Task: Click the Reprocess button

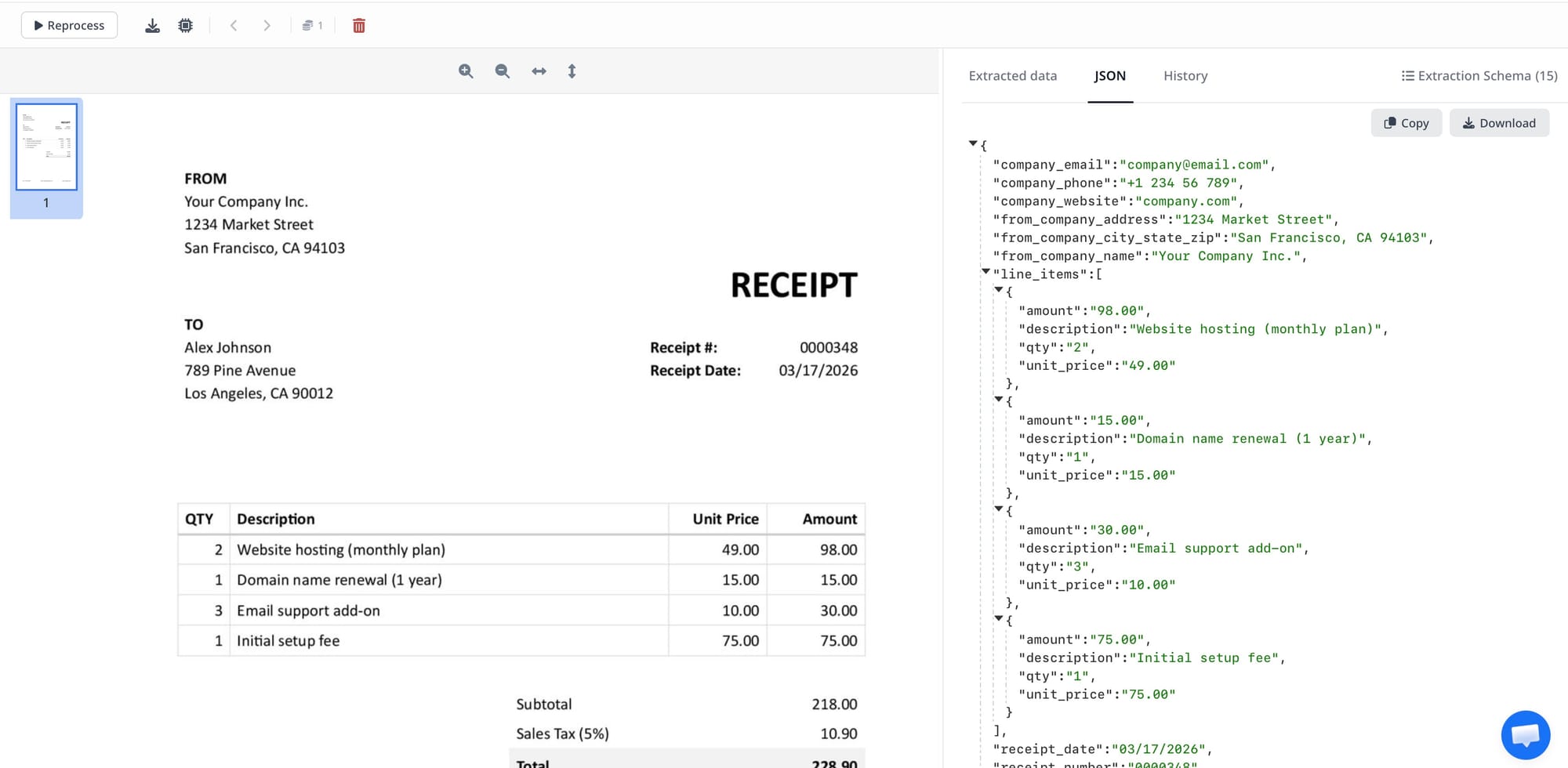Action: point(69,26)
